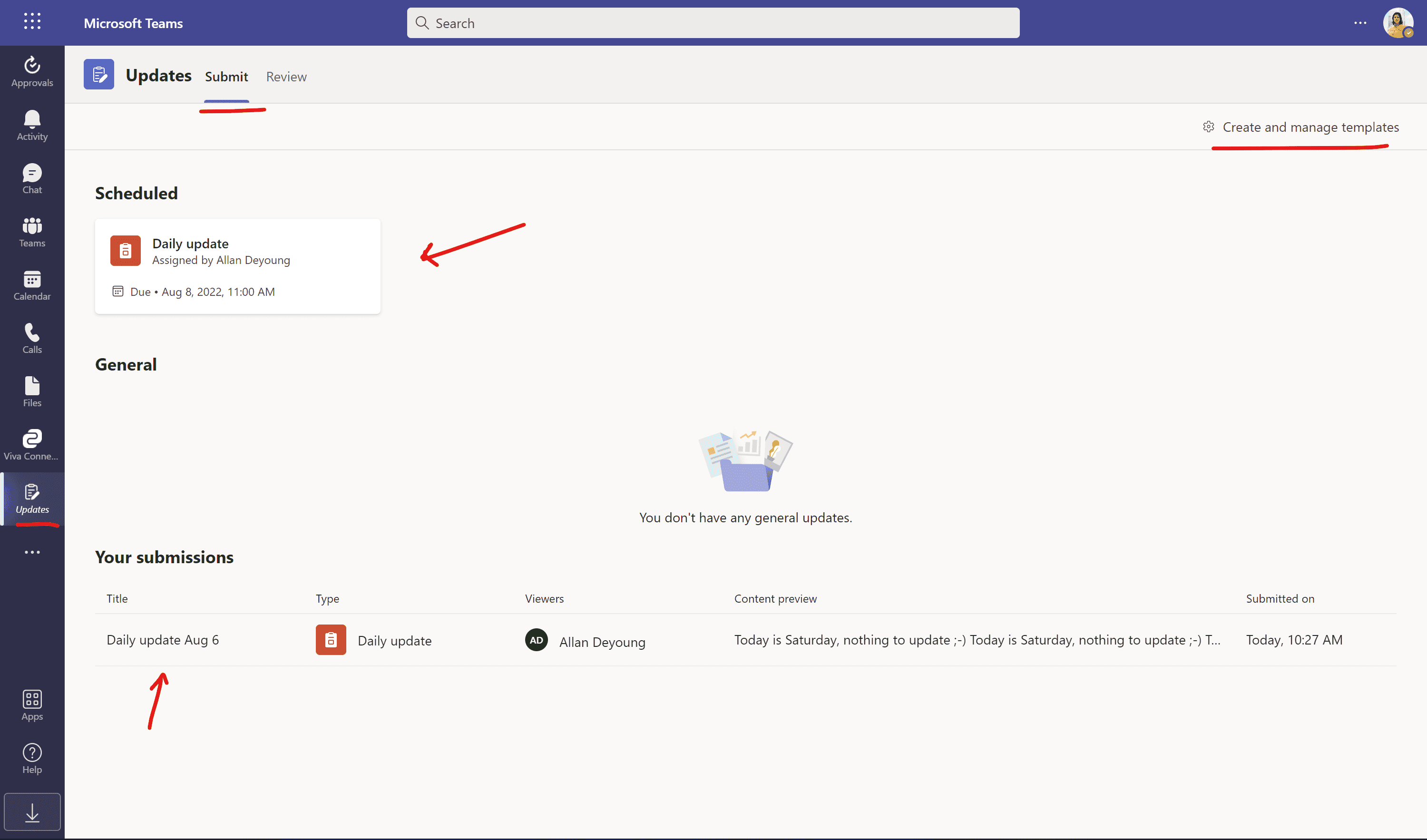Screen dimensions: 1427x840
Task: Click the 'Daily update' type label in submissions
Action: 395,641
